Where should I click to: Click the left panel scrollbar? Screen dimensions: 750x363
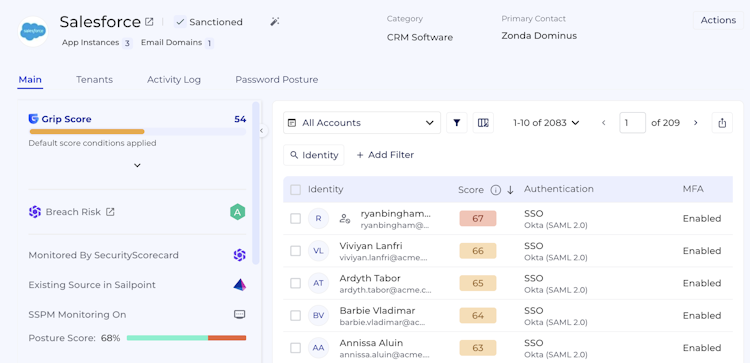point(255,183)
